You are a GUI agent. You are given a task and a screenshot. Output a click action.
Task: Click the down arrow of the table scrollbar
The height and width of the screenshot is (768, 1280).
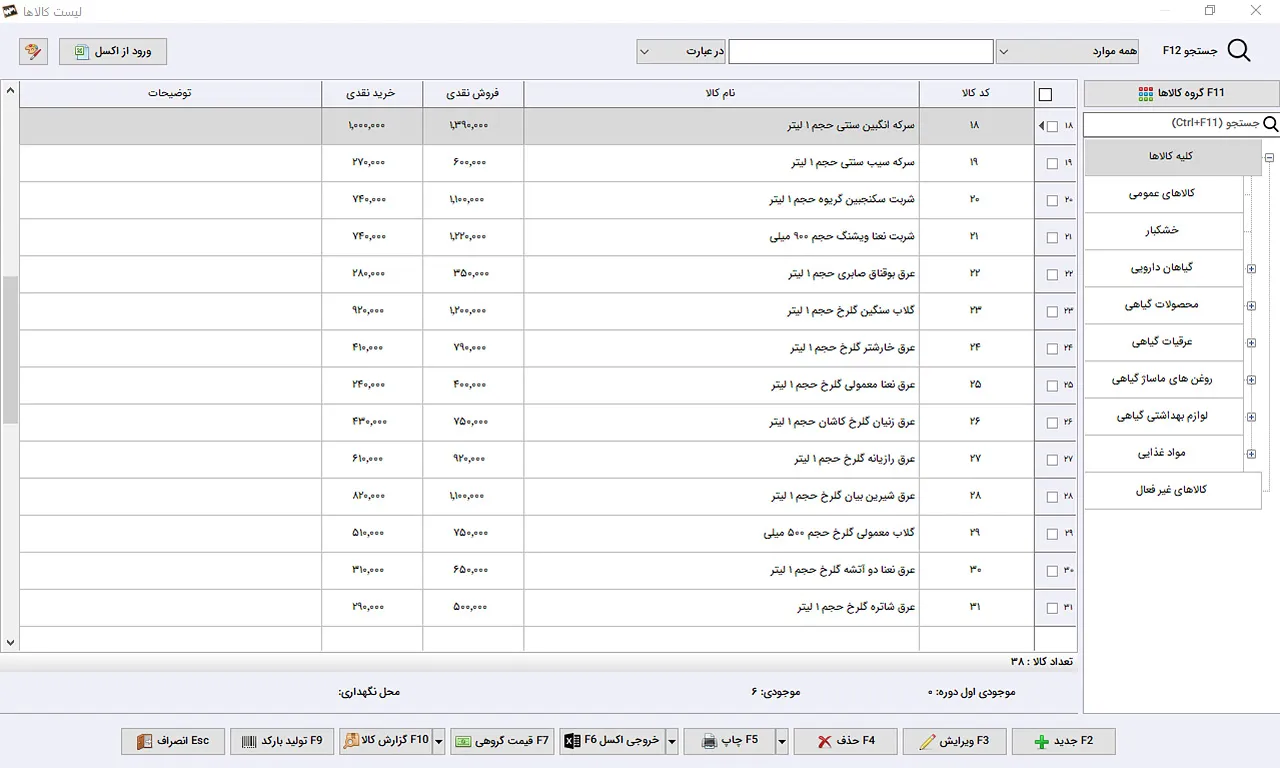point(10,643)
